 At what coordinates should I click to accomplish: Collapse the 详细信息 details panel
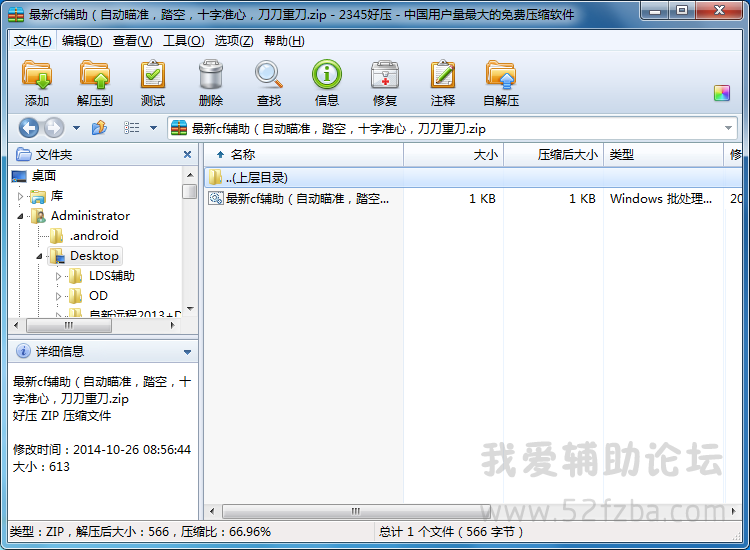tap(188, 352)
